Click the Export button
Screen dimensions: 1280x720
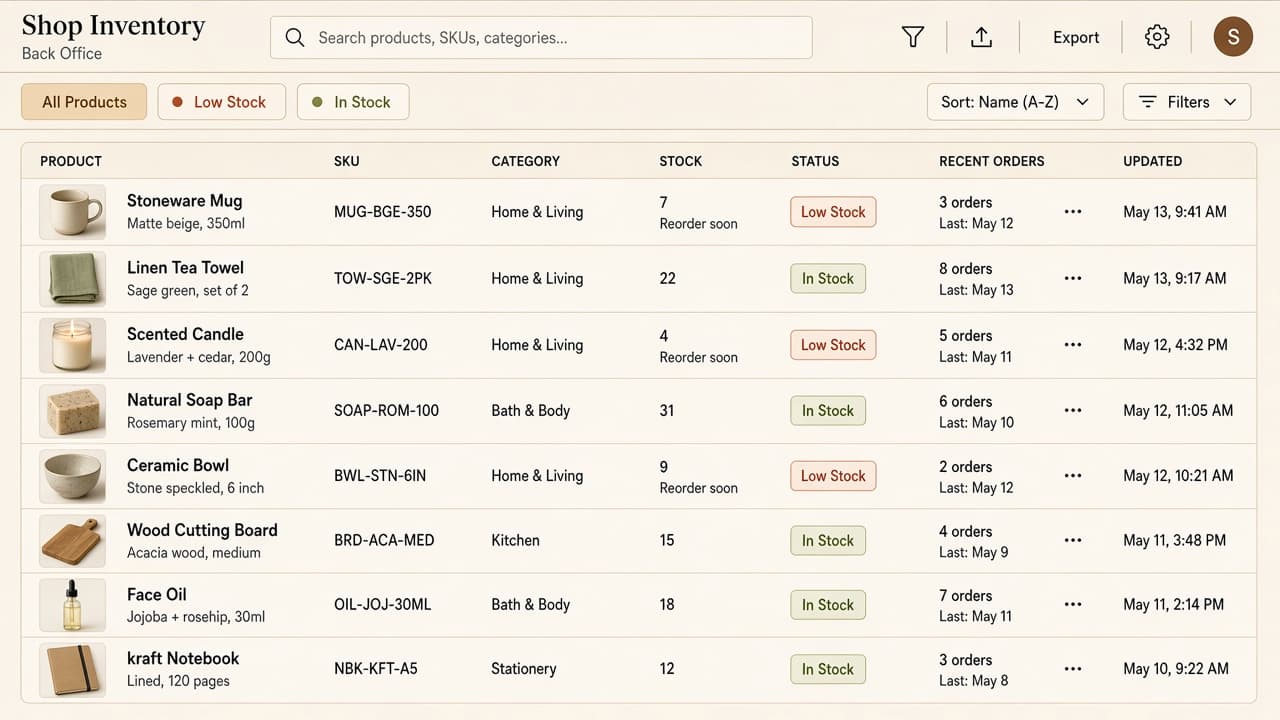pyautogui.click(x=1076, y=37)
